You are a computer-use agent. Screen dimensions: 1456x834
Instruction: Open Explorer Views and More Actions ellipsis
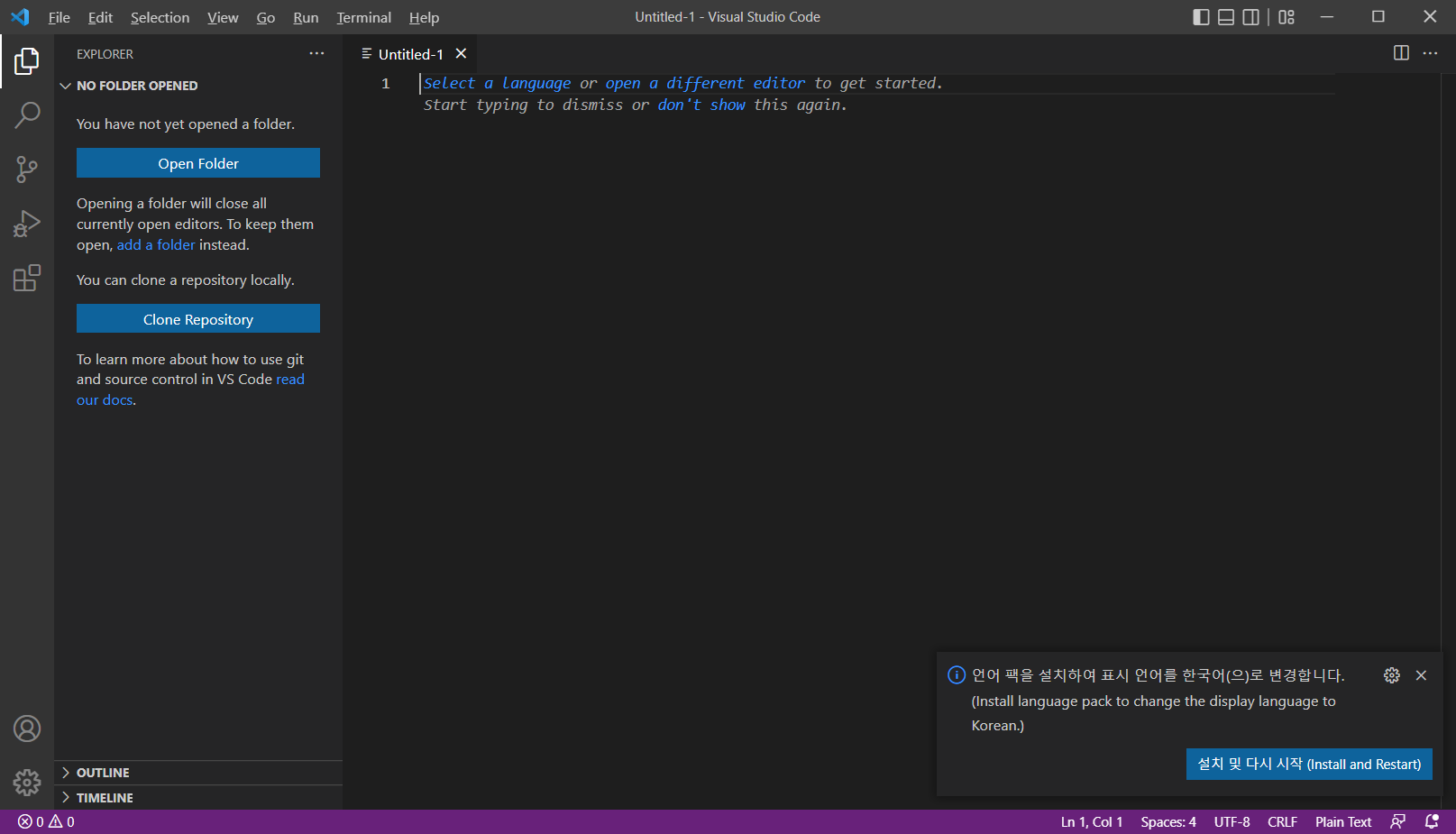[316, 54]
